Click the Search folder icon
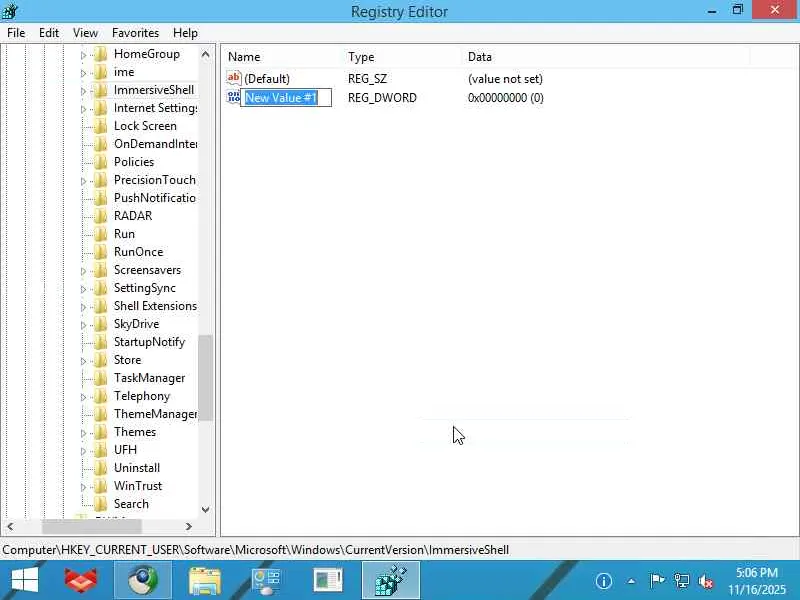This screenshot has width=800, height=600. [x=101, y=504]
